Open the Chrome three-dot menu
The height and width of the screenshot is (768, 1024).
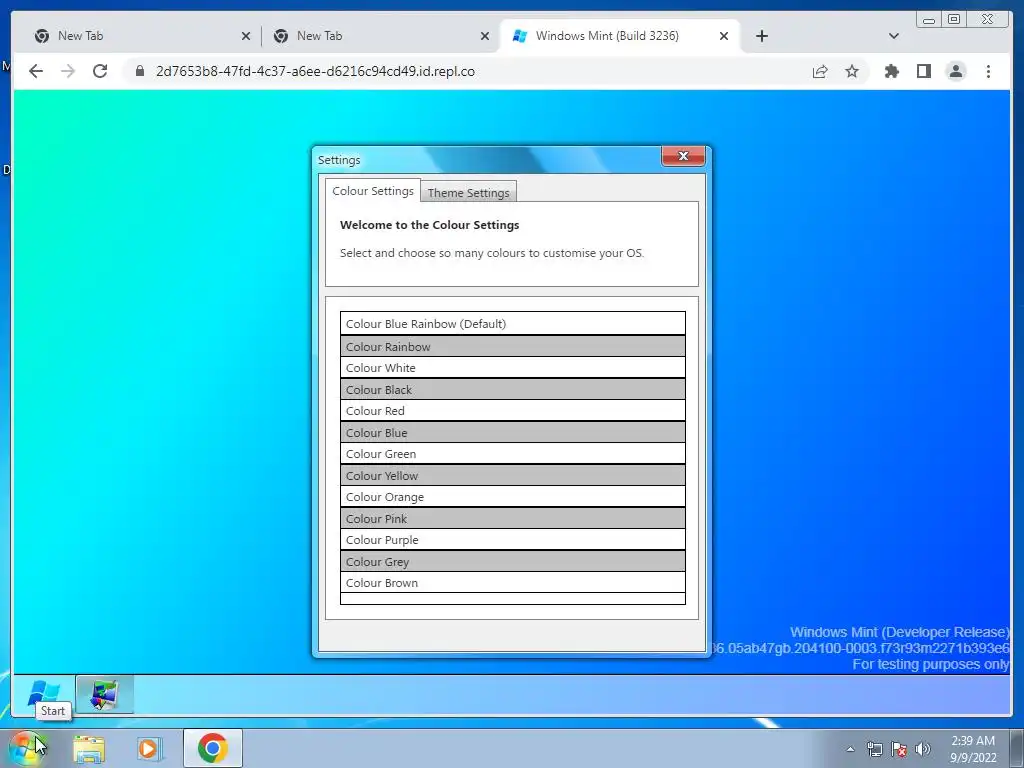(x=988, y=71)
